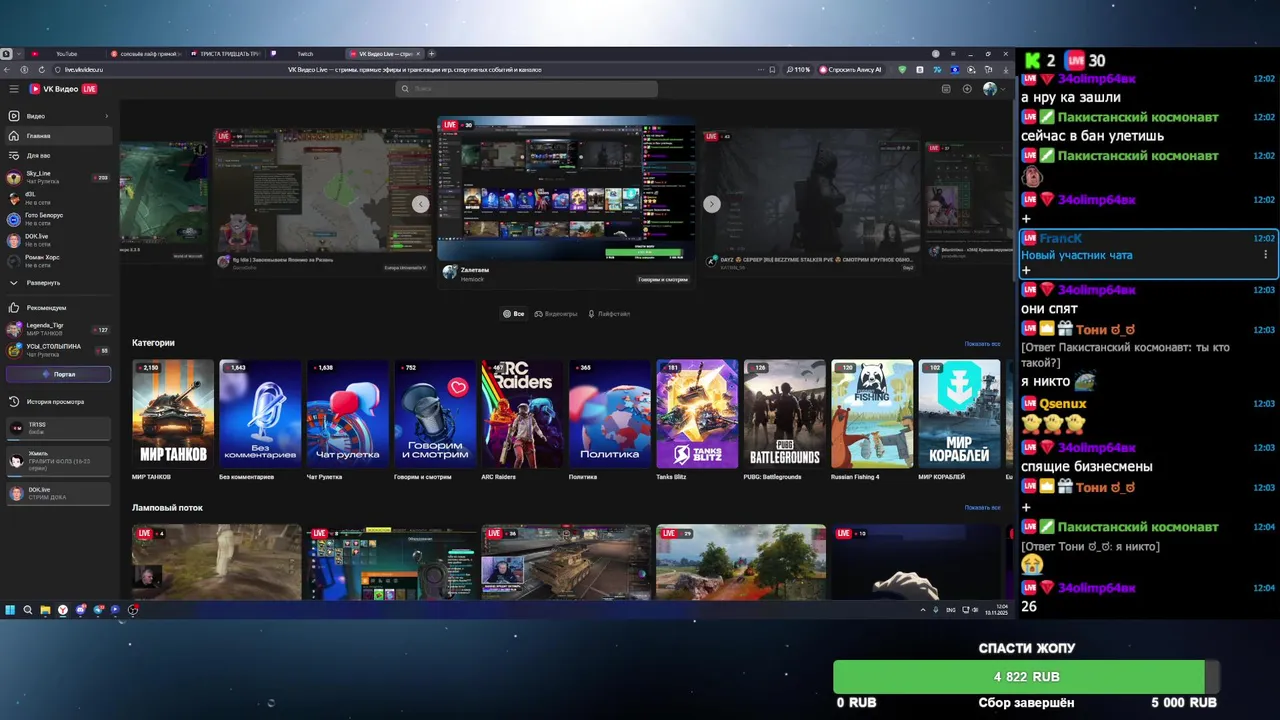This screenshot has width=1280, height=720.
Task: Click Спросить Алису AI button
Action: pos(851,70)
